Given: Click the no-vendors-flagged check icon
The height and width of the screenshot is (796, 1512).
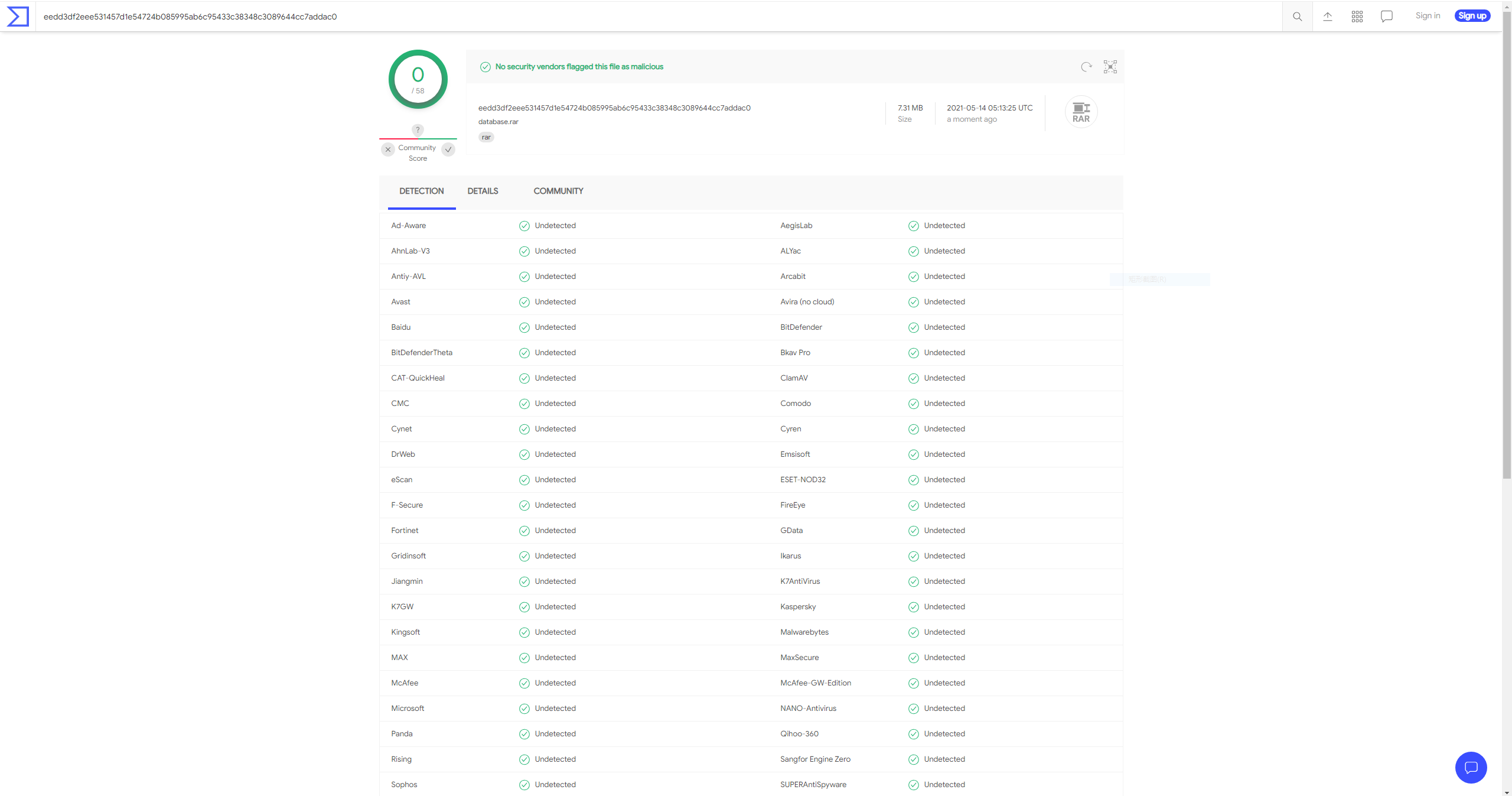Looking at the screenshot, I should (485, 67).
